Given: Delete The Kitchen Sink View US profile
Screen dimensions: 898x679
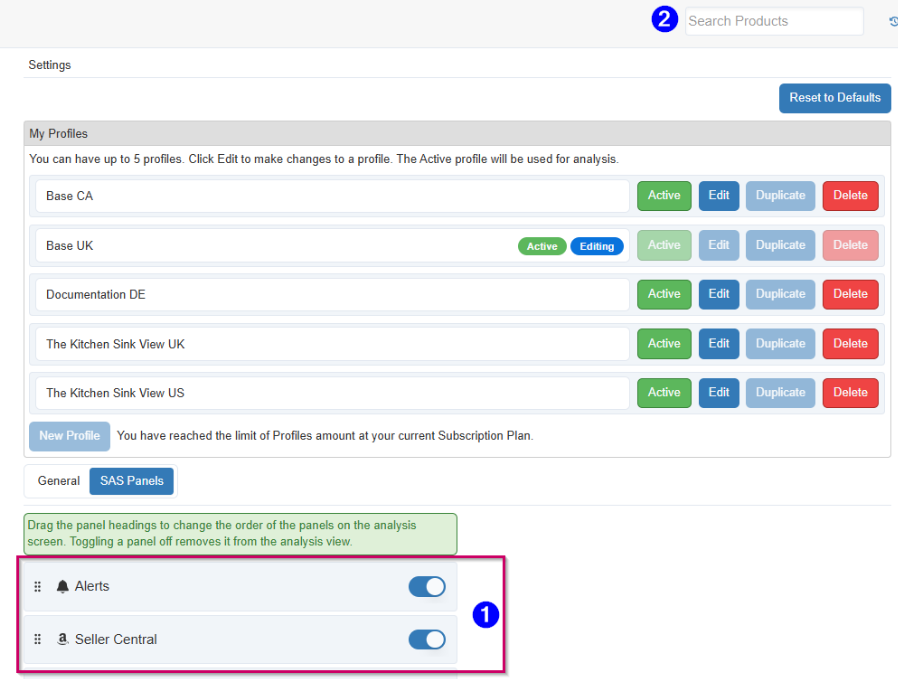Looking at the screenshot, I should (850, 392).
